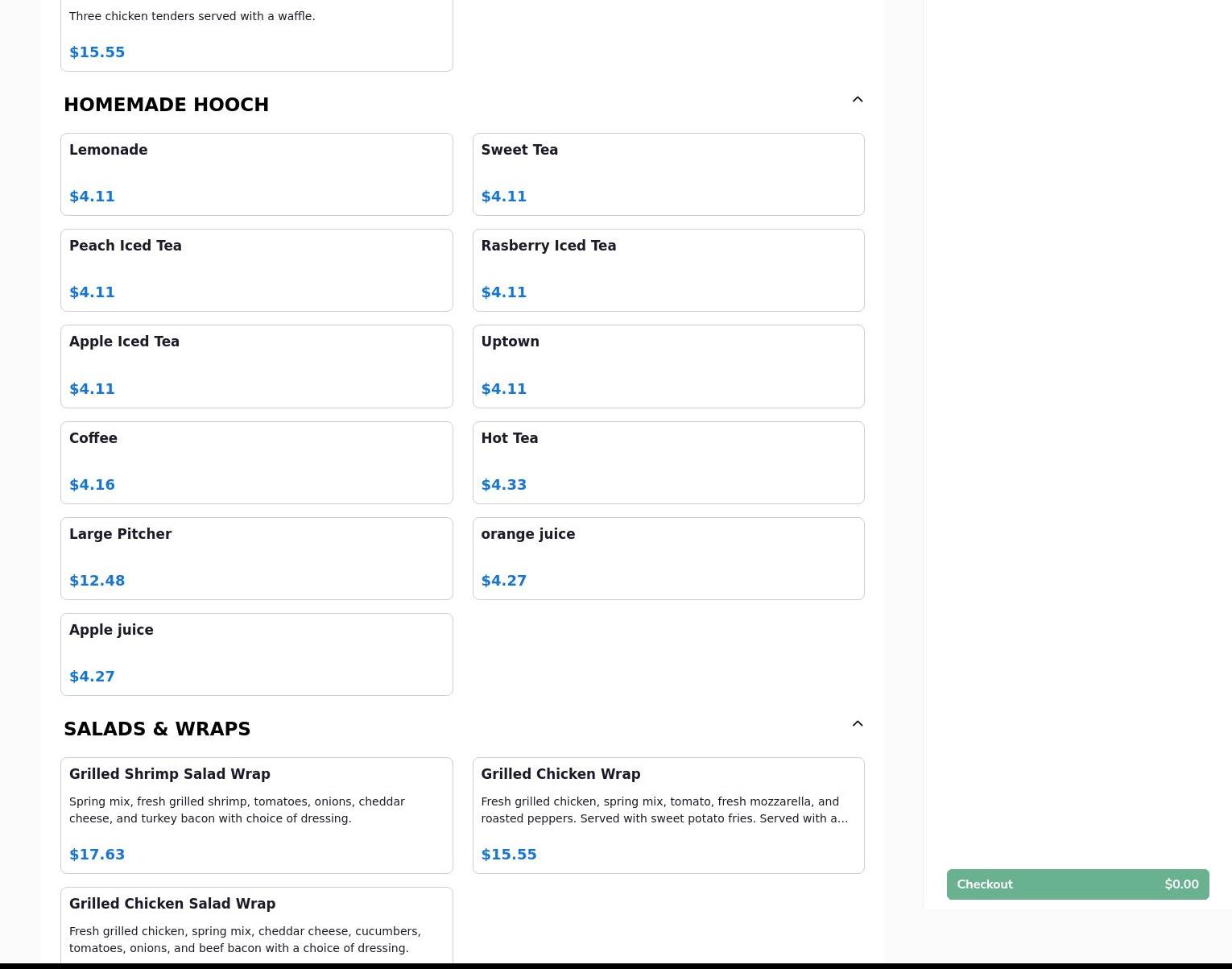The height and width of the screenshot is (969, 1232).
Task: Click the Homemade Hooch section heading
Action: pos(166,105)
